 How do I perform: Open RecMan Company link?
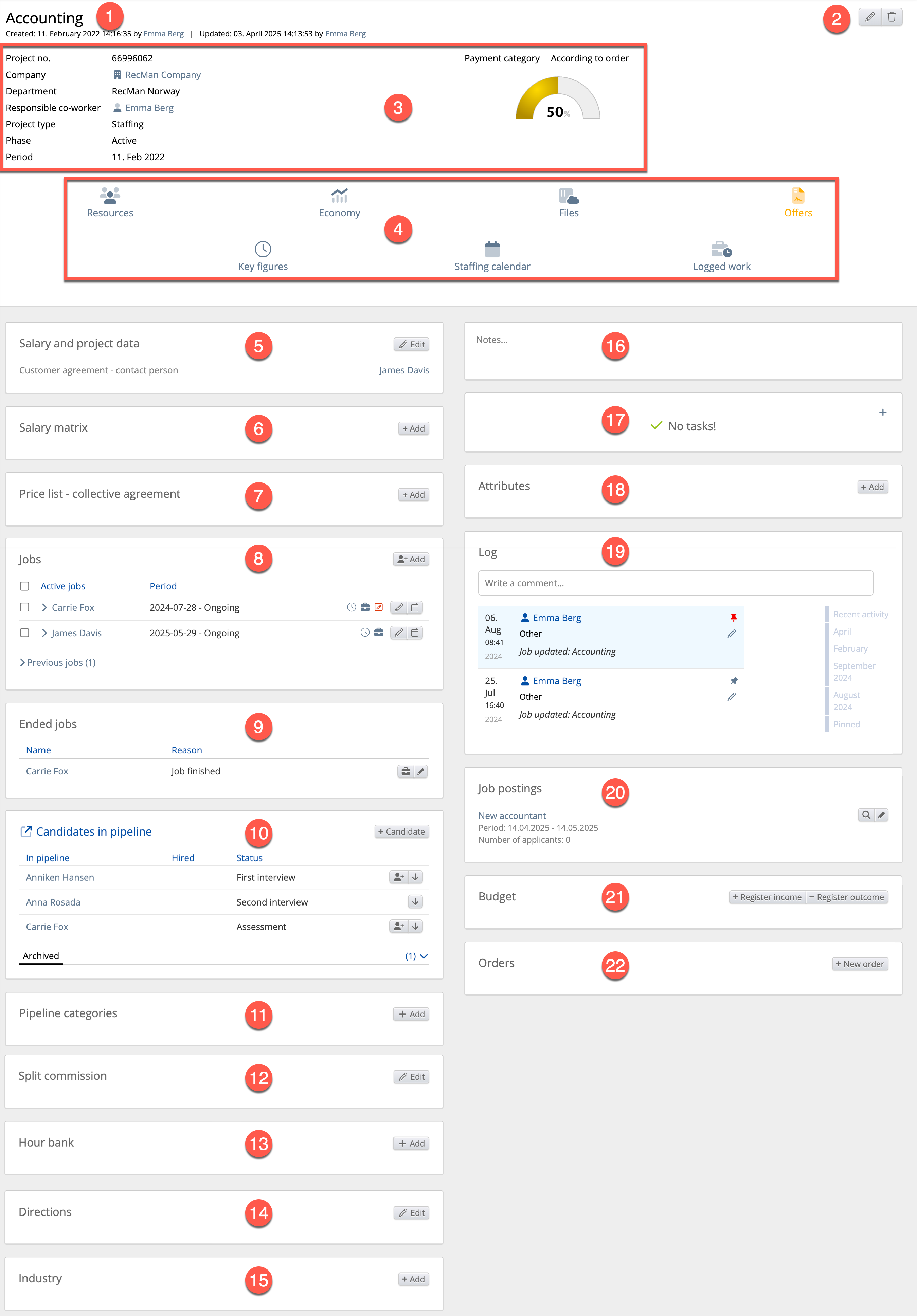(162, 74)
